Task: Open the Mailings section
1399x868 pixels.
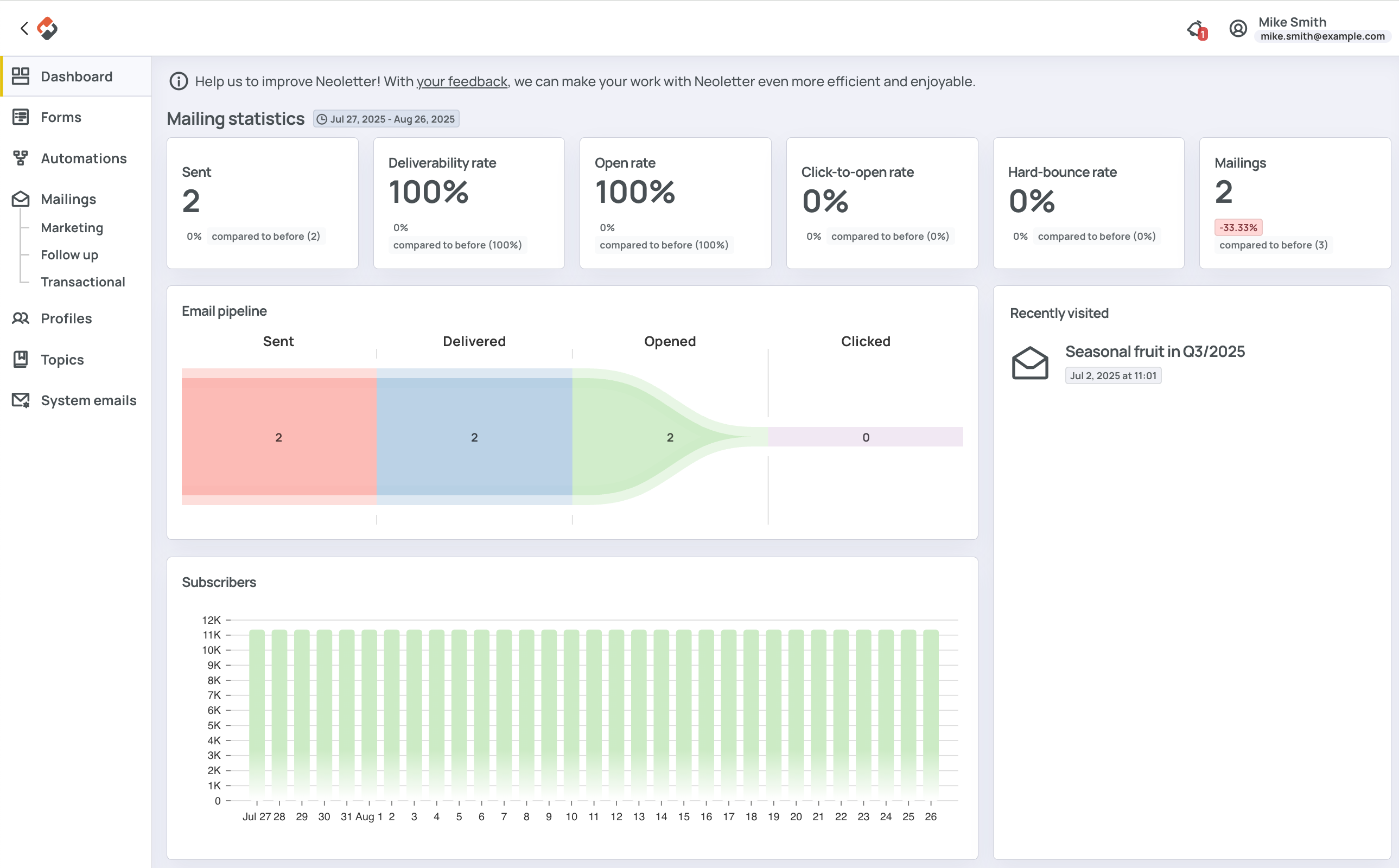Action: tap(77, 199)
